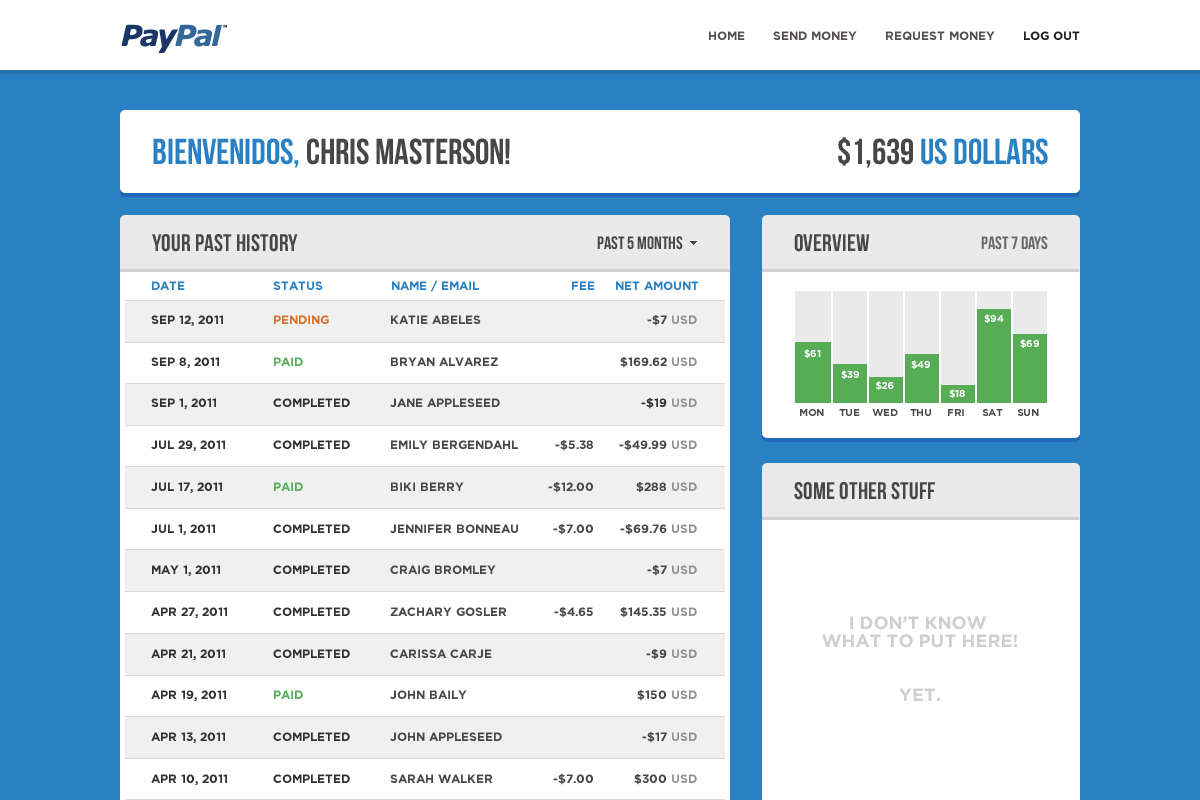This screenshot has height=800, width=1200.
Task: Open the Send Money page
Action: coord(814,36)
